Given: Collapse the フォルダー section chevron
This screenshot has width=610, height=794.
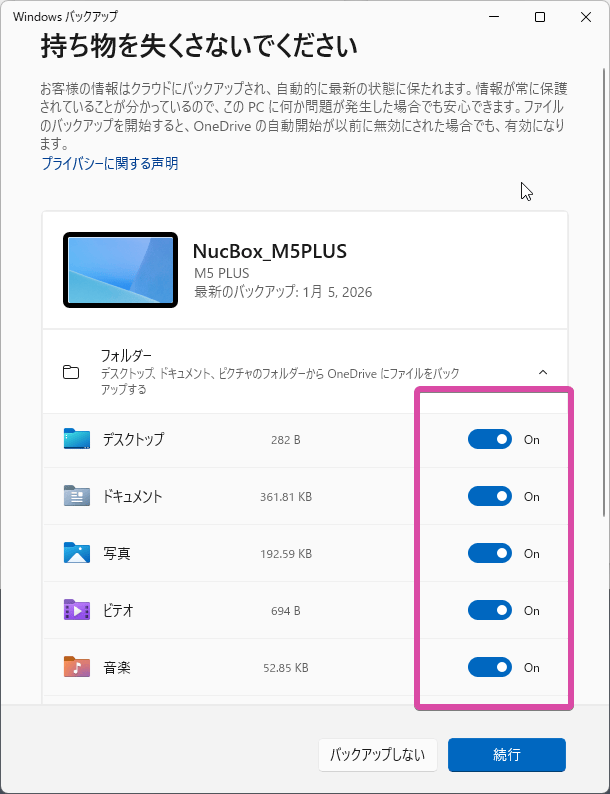Looking at the screenshot, I should coord(543,372).
